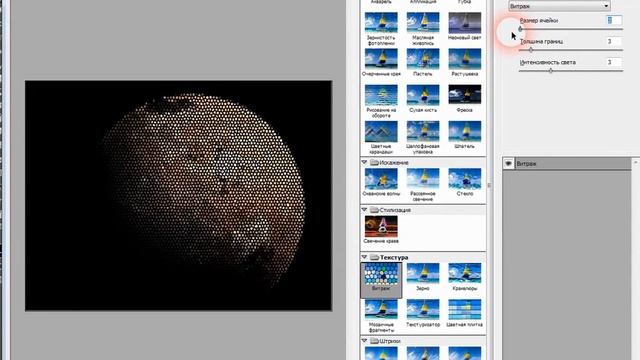Collapse the Штрихи folder triangle

click(x=364, y=341)
